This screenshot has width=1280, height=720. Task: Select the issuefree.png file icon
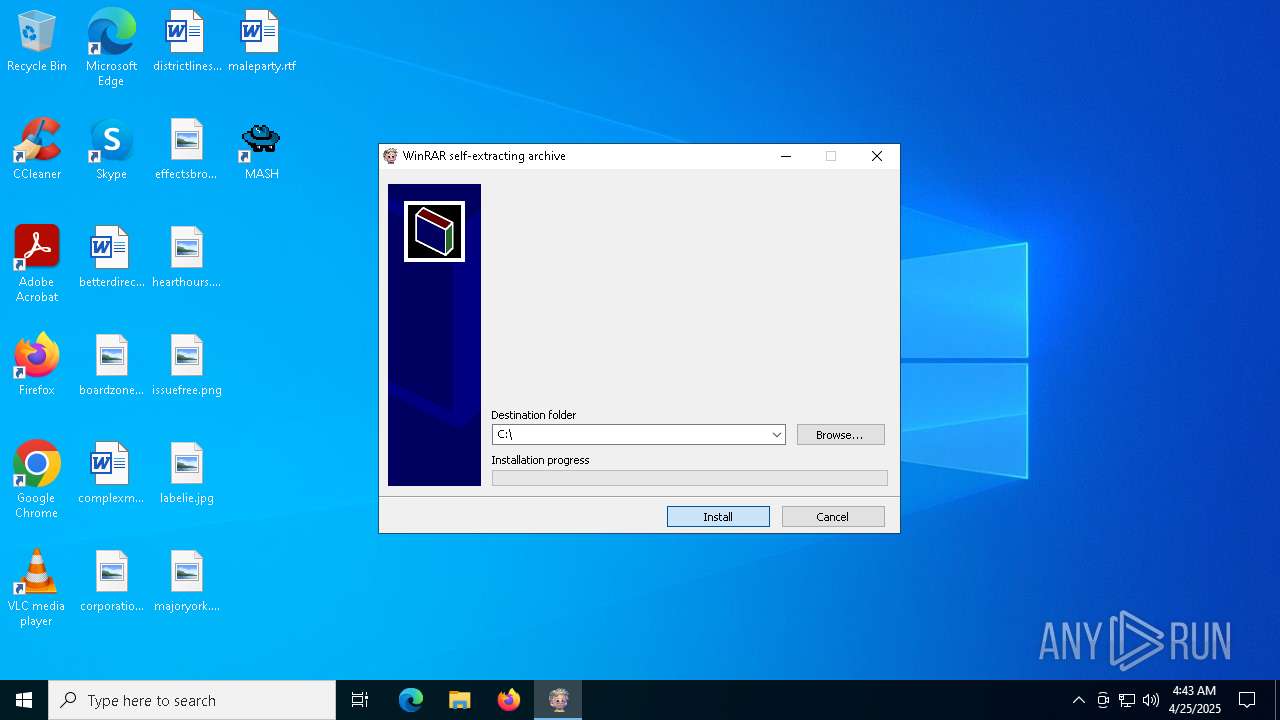tap(187, 366)
